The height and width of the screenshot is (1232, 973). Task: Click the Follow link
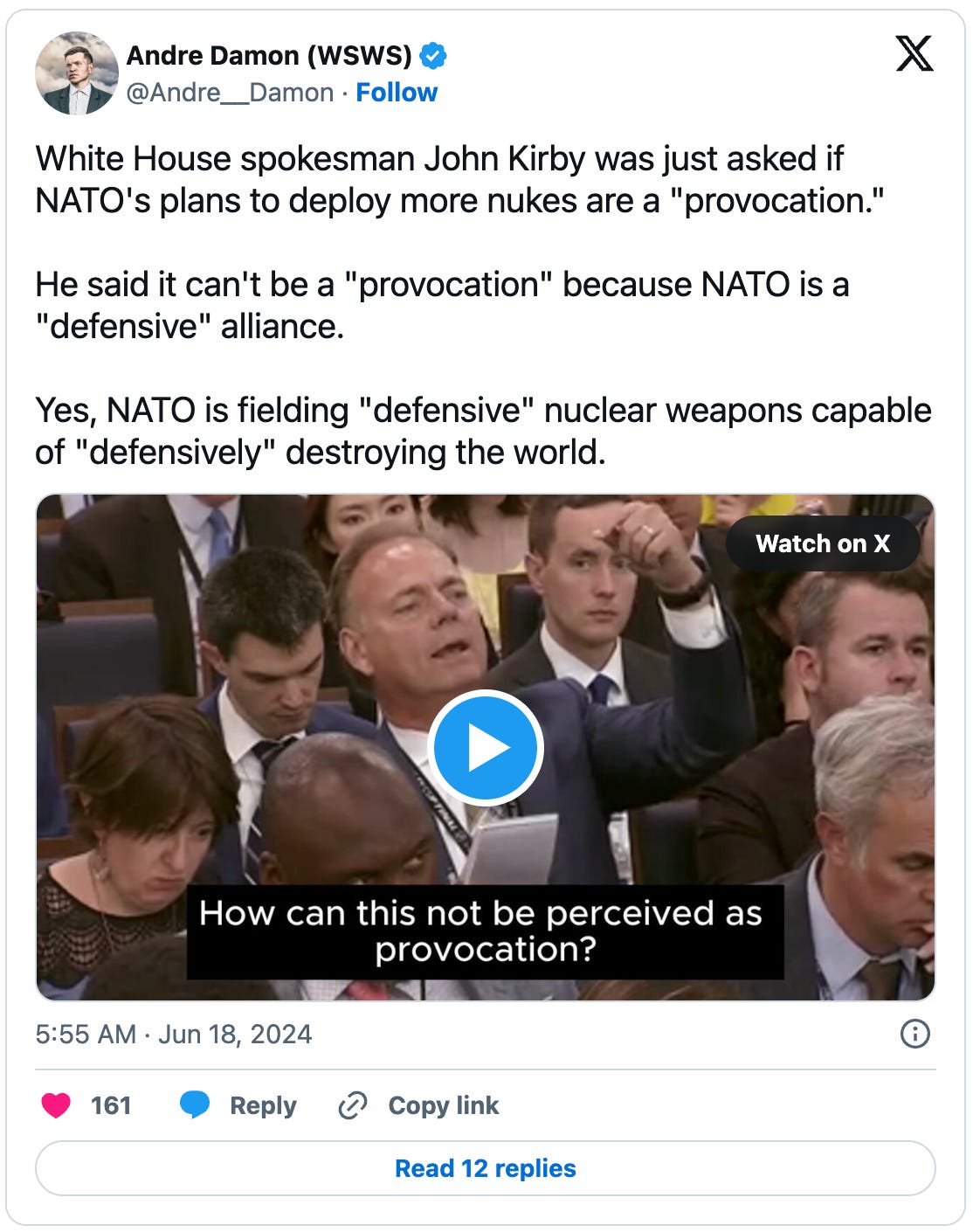(397, 90)
